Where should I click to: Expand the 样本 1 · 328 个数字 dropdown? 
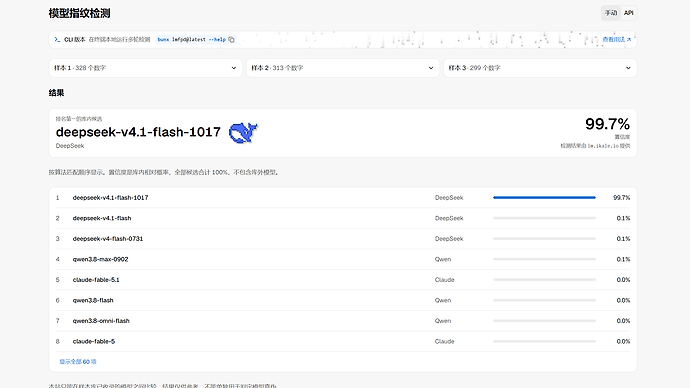point(145,68)
